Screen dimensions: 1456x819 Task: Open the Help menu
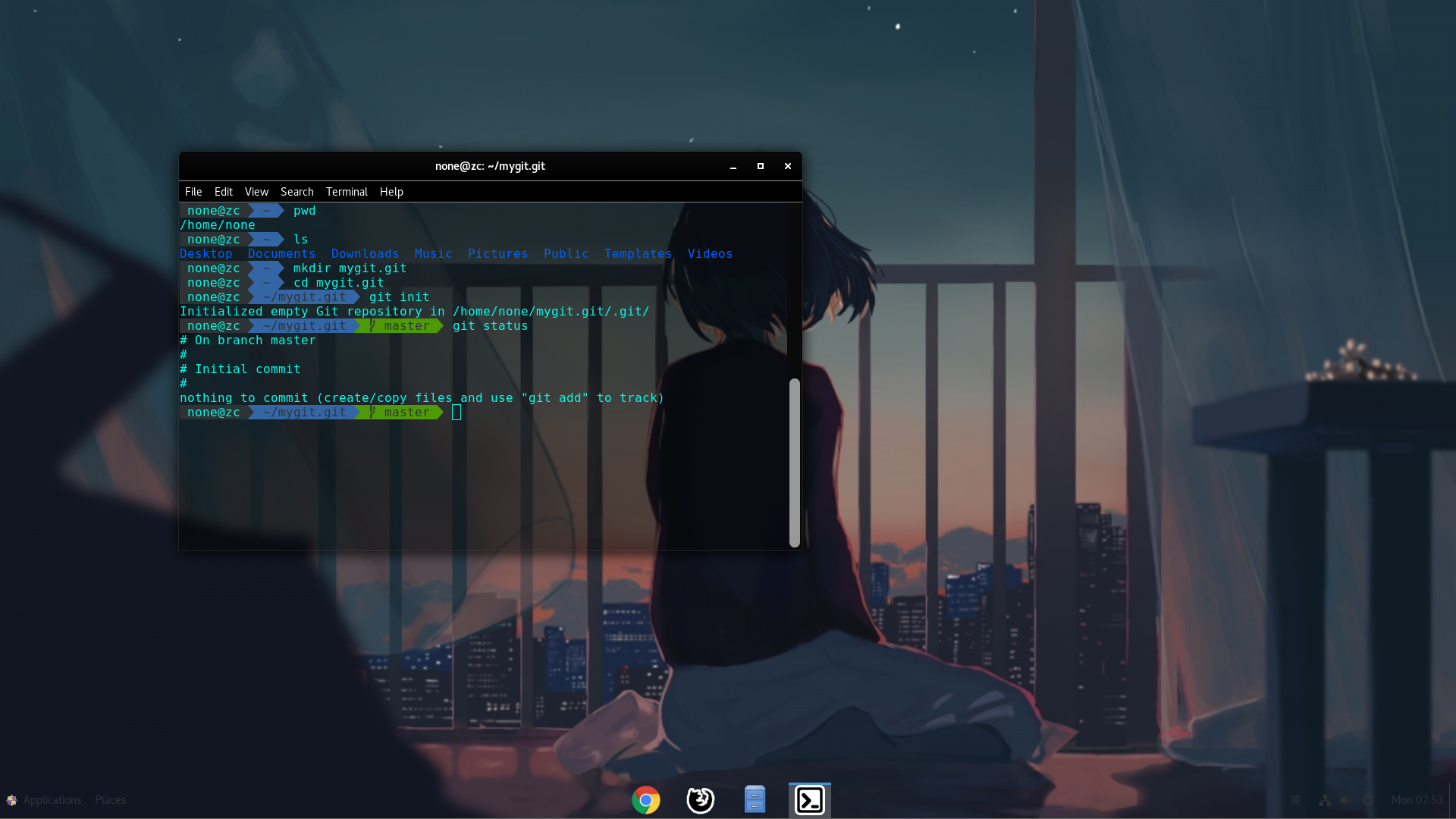(391, 191)
